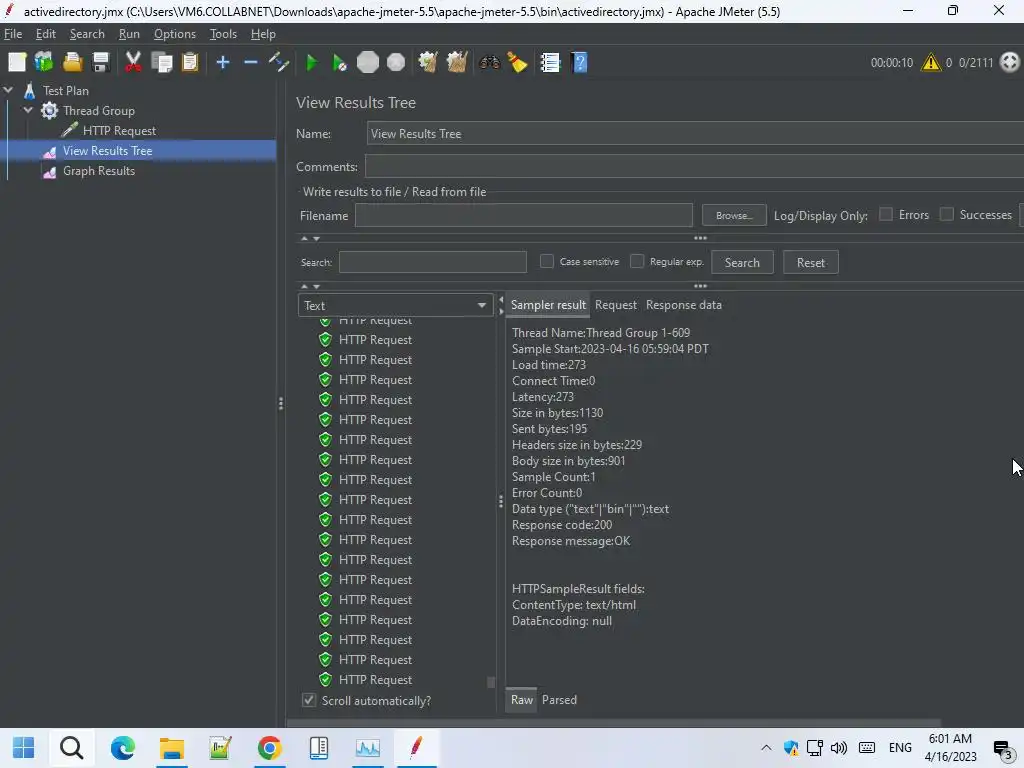Open File Explorer from the taskbar
The height and width of the screenshot is (768, 1024).
coord(171,748)
